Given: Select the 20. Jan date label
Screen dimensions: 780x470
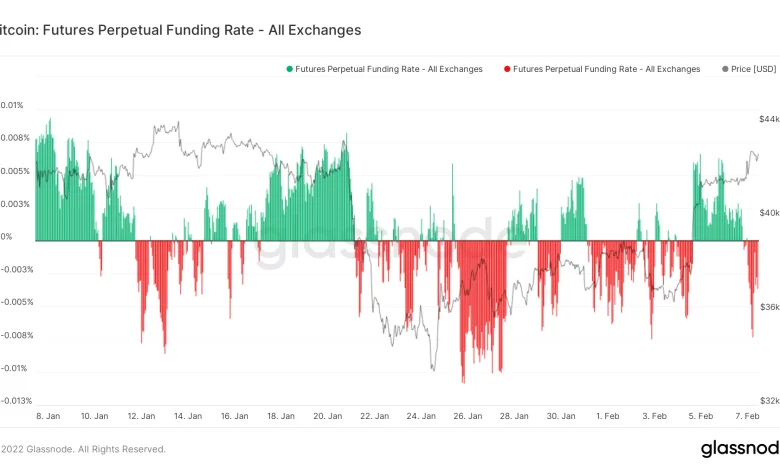Looking at the screenshot, I should click(328, 415).
